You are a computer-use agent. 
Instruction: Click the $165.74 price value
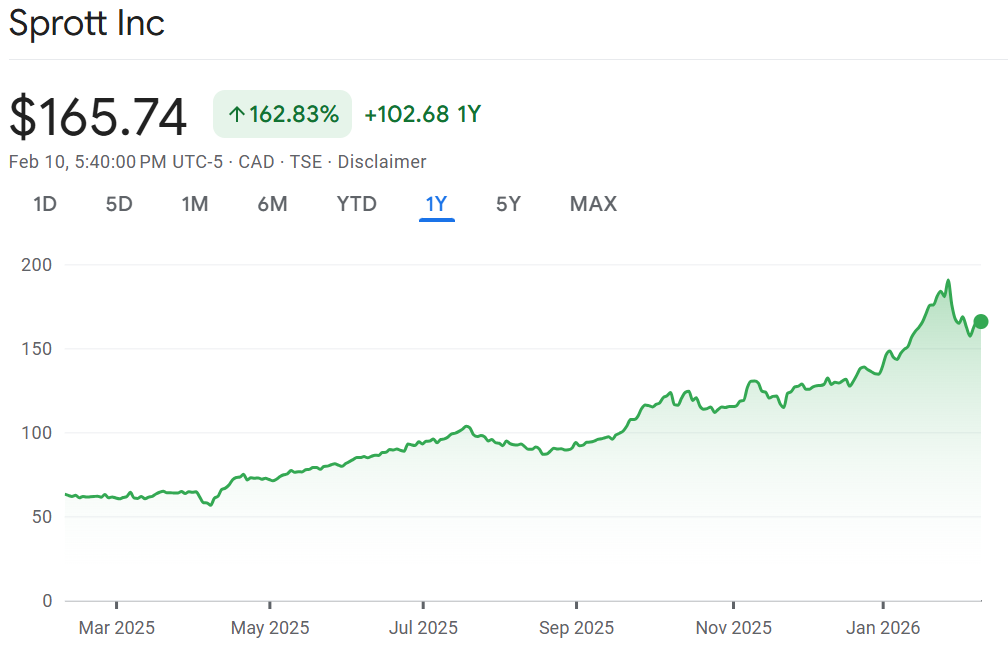click(98, 117)
